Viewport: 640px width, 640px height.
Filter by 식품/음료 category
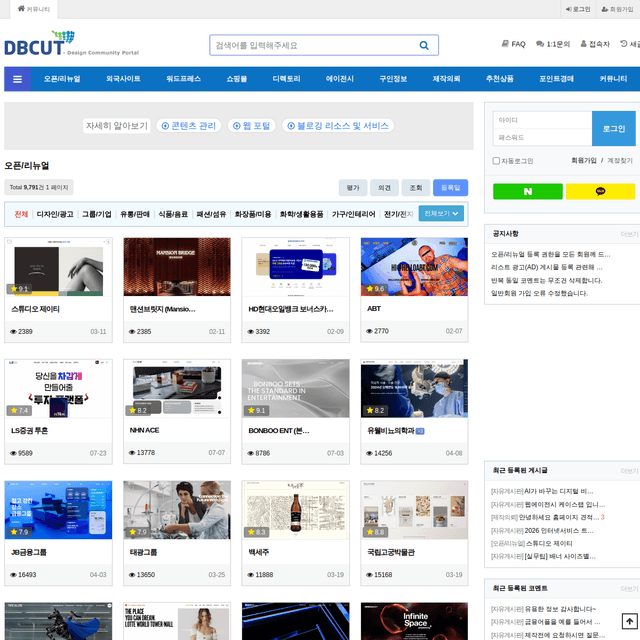173,214
